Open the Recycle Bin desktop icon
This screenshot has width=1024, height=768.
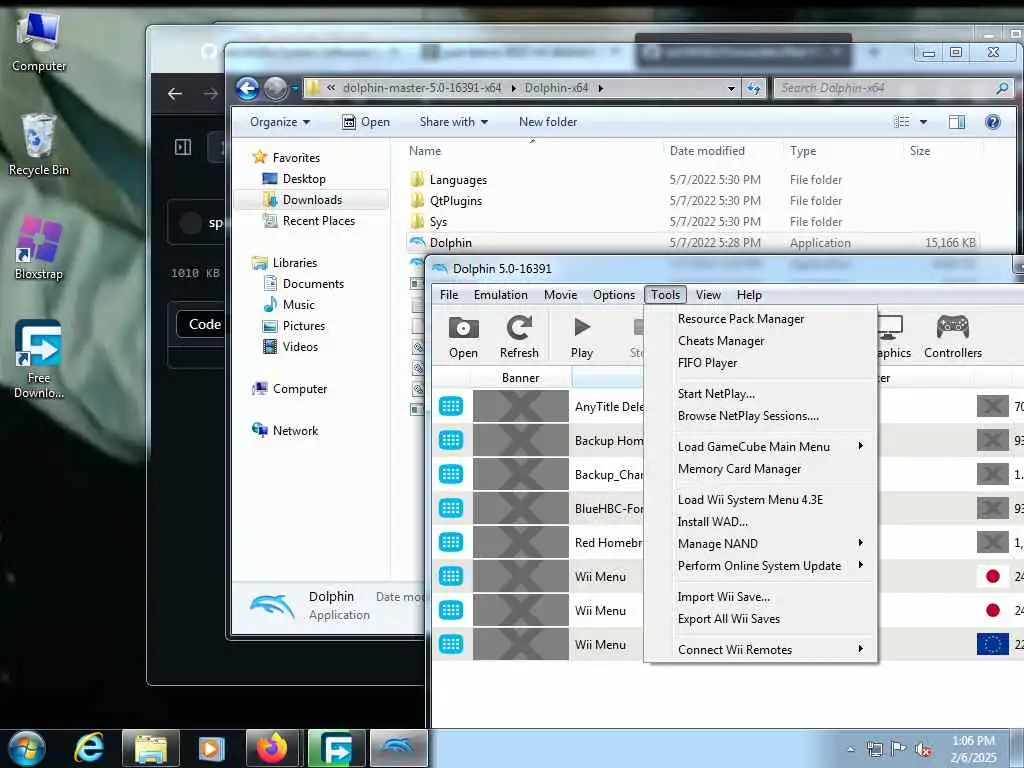pyautogui.click(x=39, y=145)
